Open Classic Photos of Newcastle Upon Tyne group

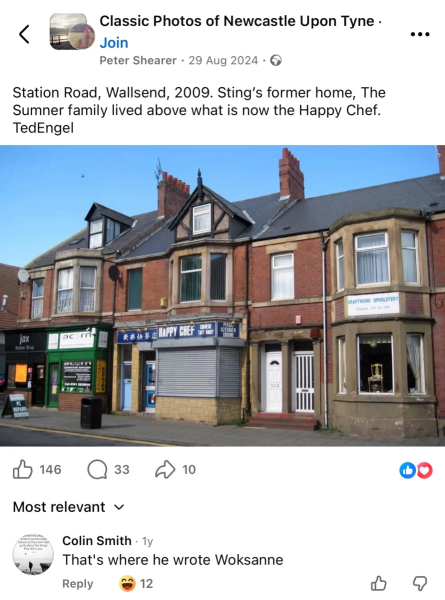(236, 21)
